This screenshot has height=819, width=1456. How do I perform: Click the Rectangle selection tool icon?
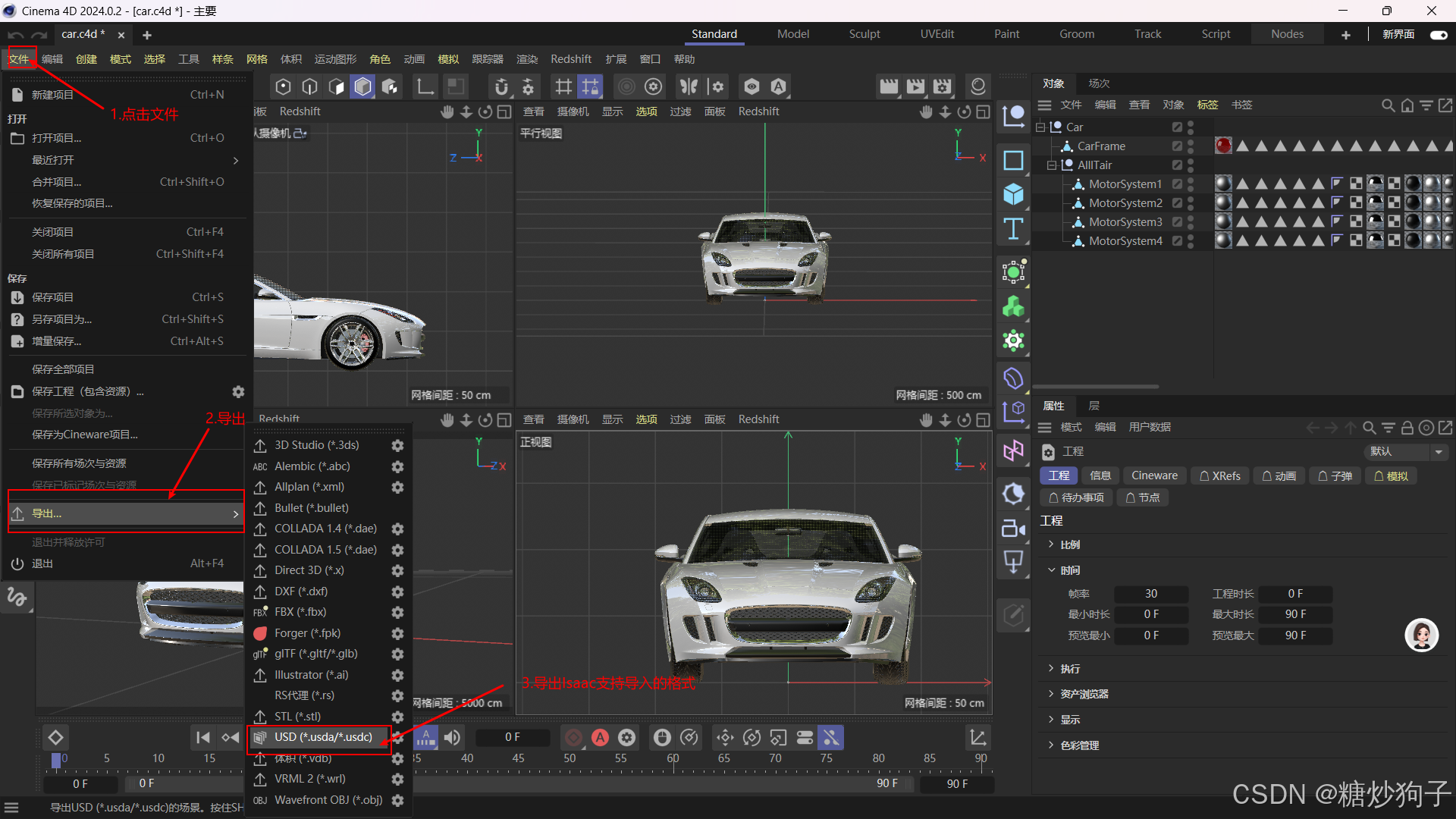pyautogui.click(x=1013, y=160)
